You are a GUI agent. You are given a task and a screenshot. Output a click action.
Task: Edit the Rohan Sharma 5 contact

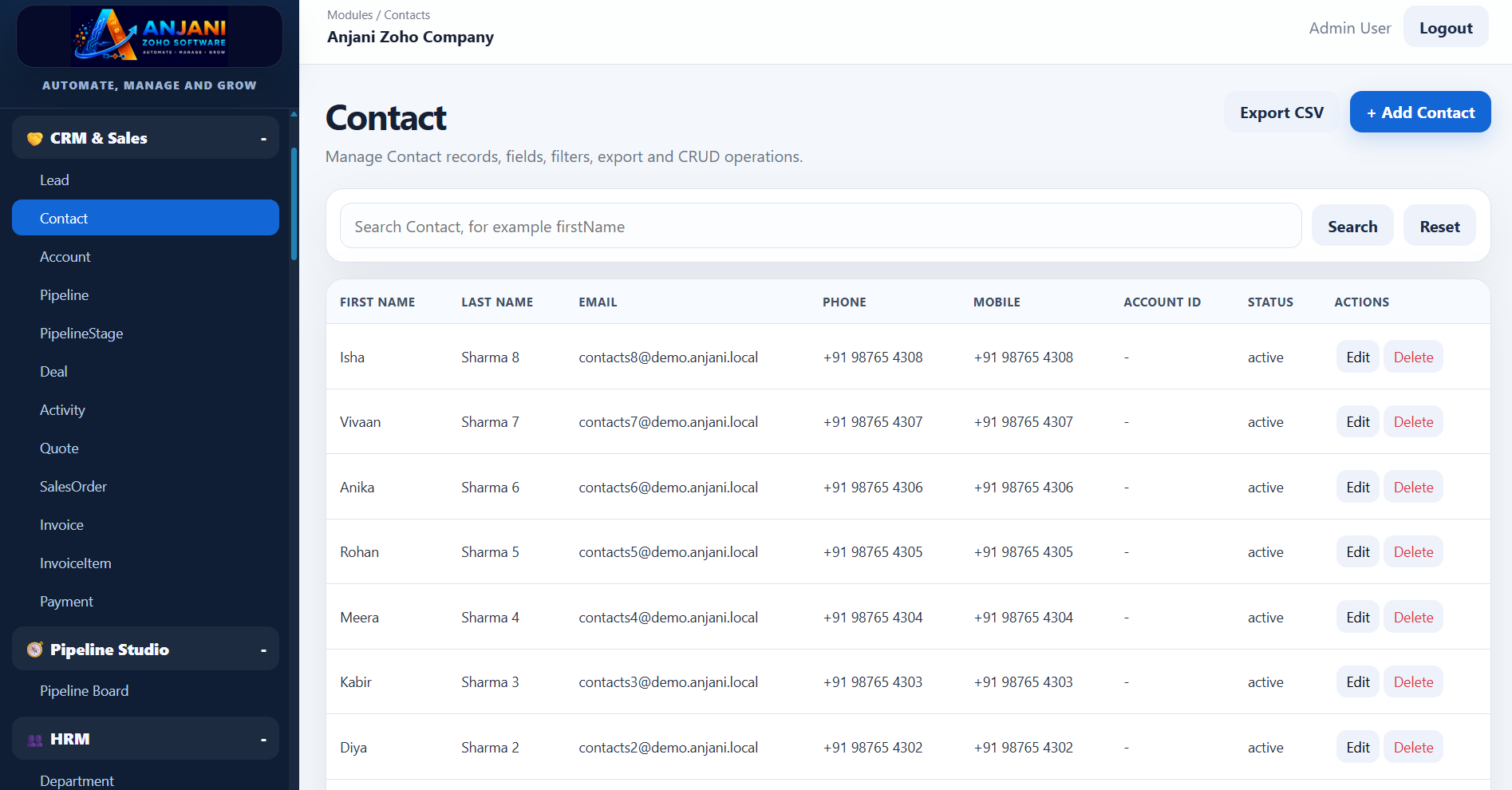click(x=1358, y=552)
